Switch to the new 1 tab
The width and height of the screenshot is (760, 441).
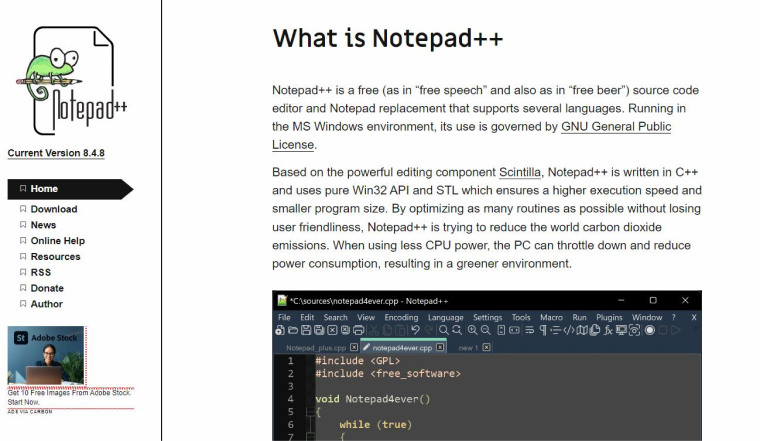[468, 347]
